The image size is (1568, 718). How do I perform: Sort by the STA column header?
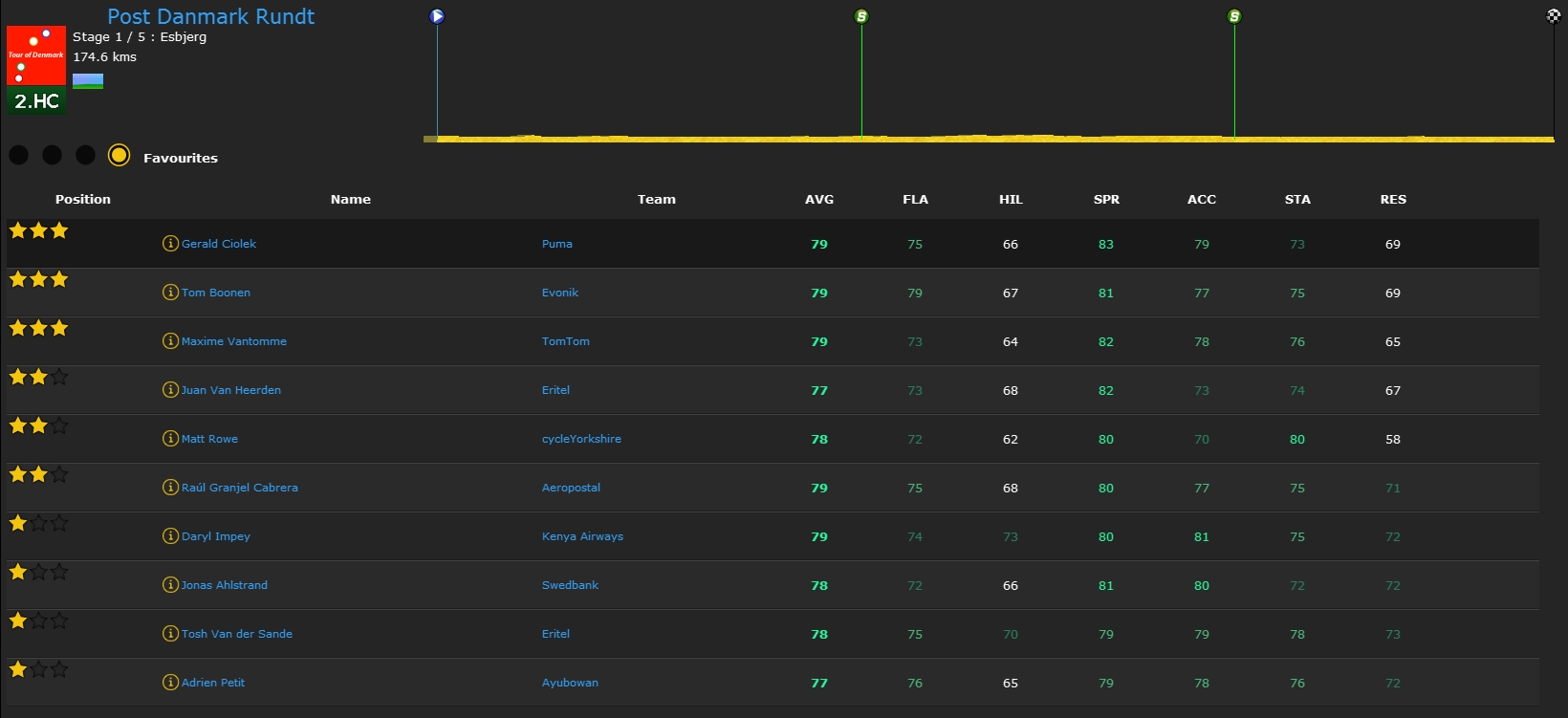[1297, 199]
